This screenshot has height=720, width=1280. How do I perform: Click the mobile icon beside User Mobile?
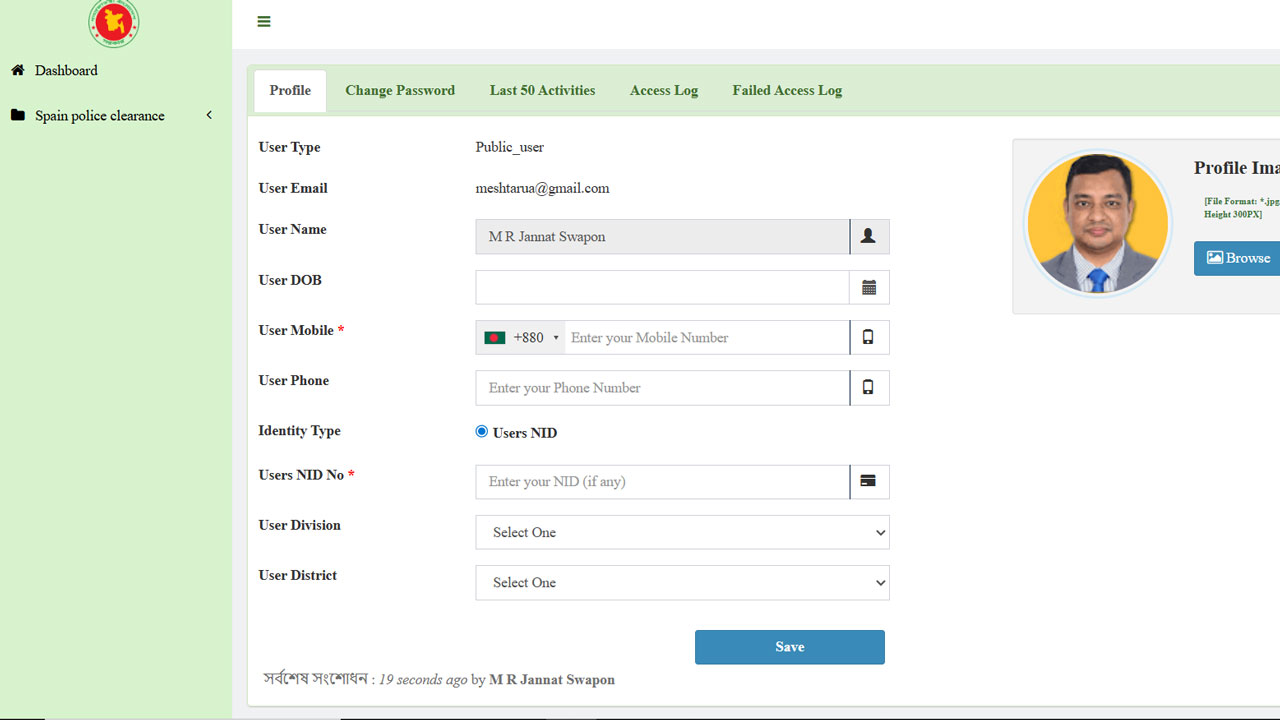(x=868, y=337)
